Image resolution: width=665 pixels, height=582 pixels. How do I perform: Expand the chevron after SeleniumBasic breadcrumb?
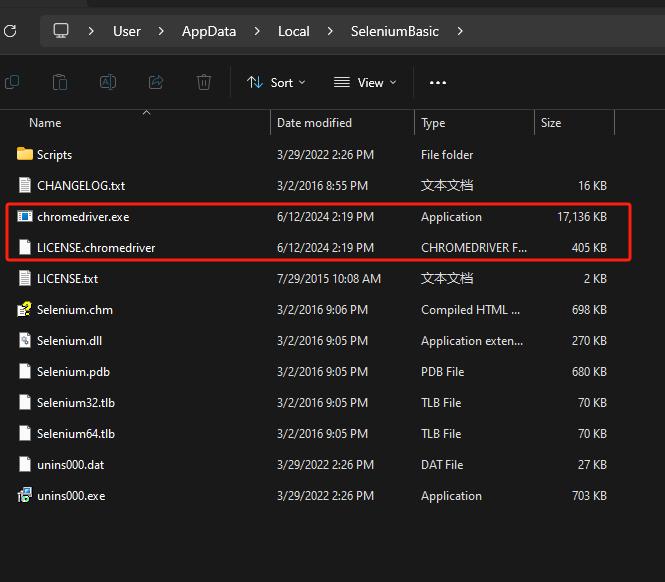(460, 31)
